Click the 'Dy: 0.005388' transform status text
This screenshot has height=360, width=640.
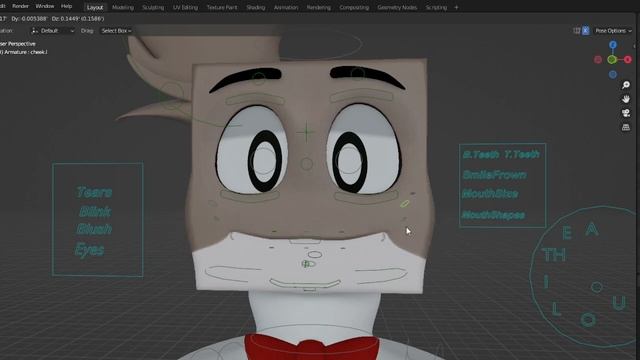[29, 19]
